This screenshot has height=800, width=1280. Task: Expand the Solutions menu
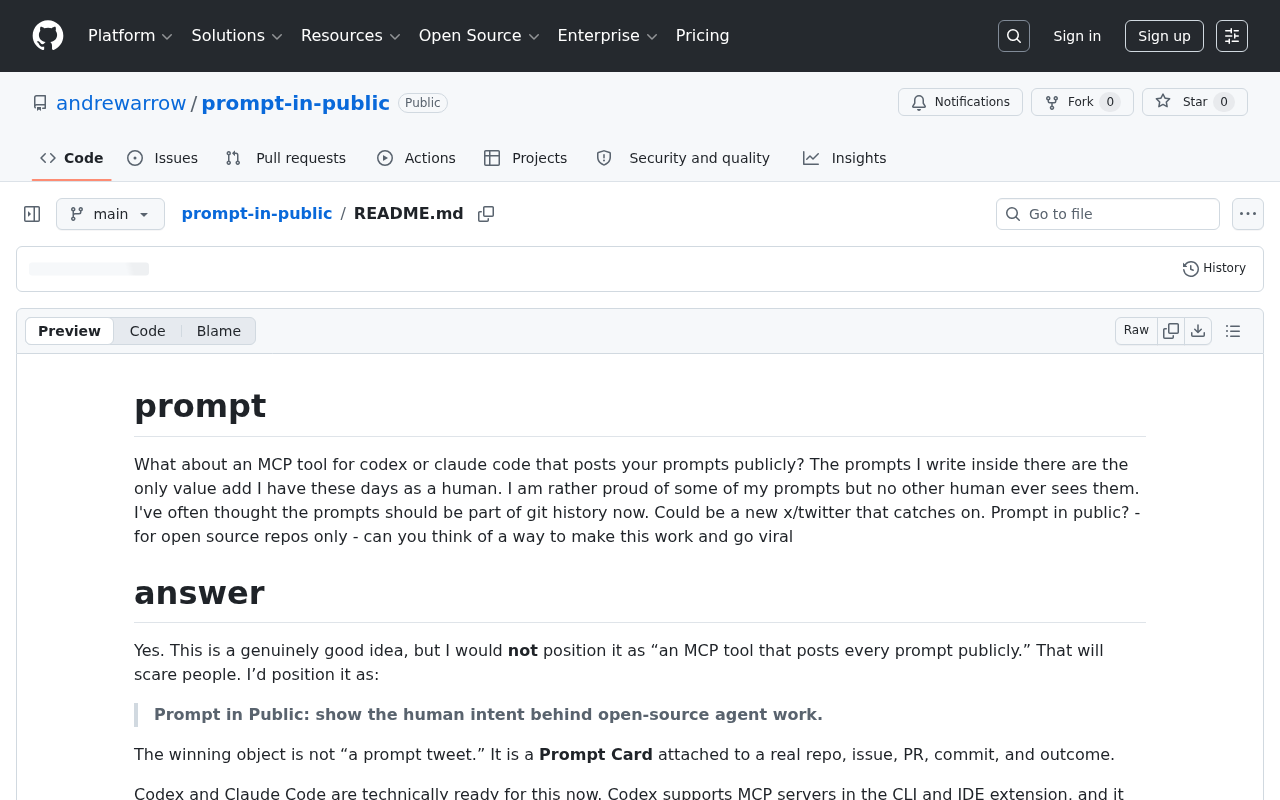pos(237,36)
